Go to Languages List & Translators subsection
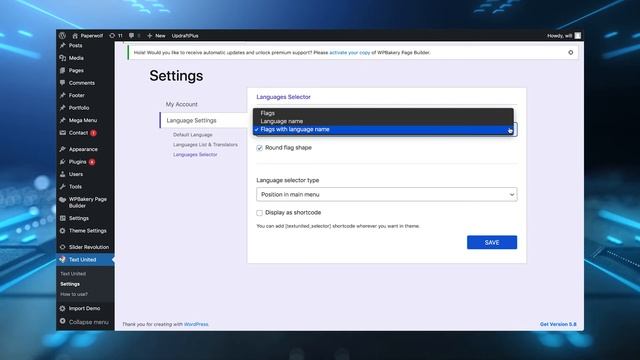 205,144
